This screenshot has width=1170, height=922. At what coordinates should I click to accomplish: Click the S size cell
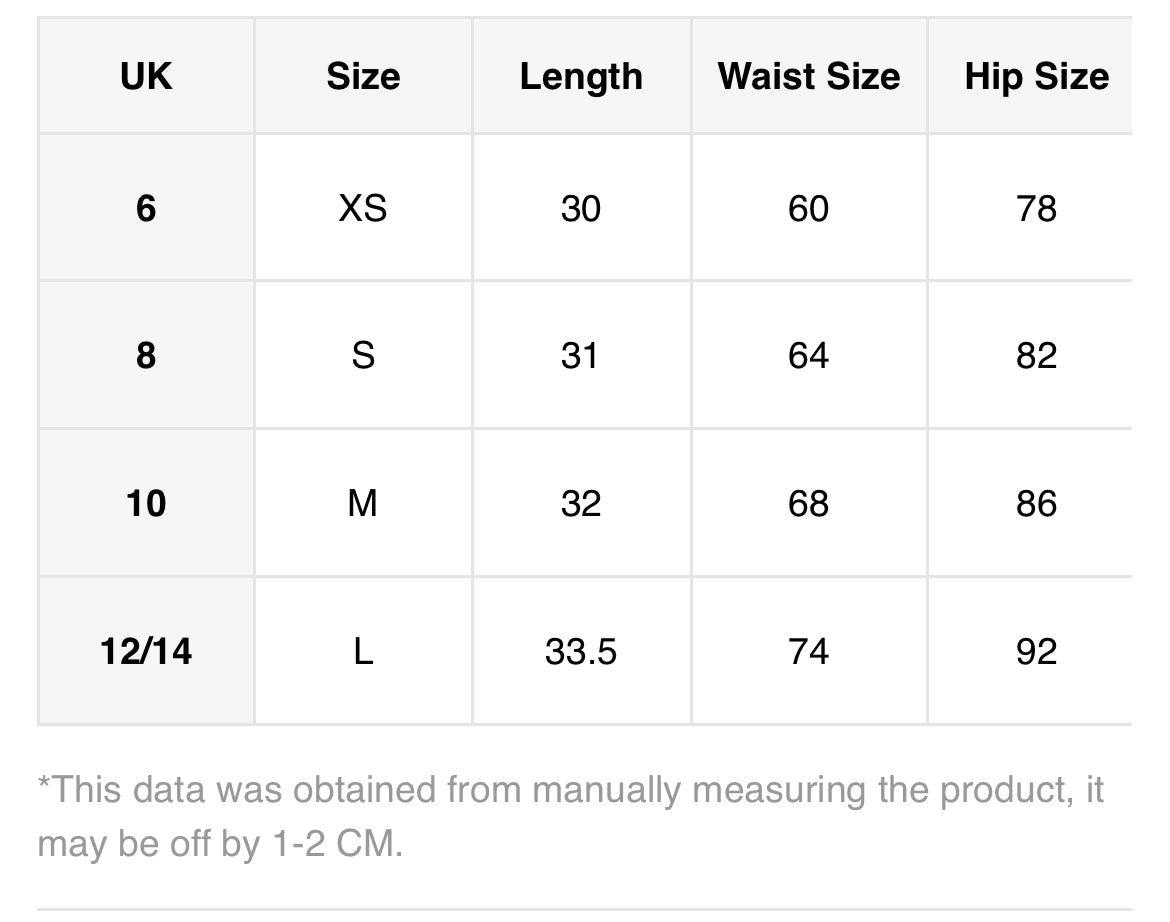coord(363,355)
